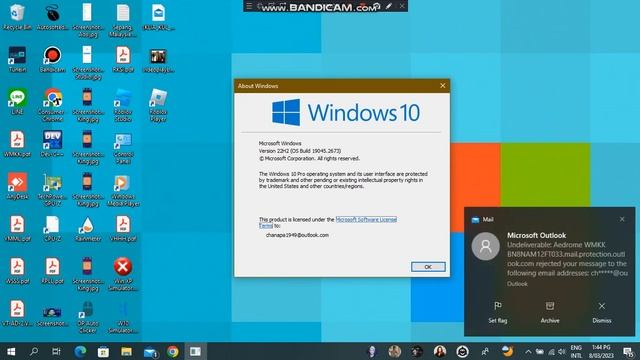This screenshot has height=360, width=640.
Task: Launch the Bandicam desktop shortcut
Action: 52,60
